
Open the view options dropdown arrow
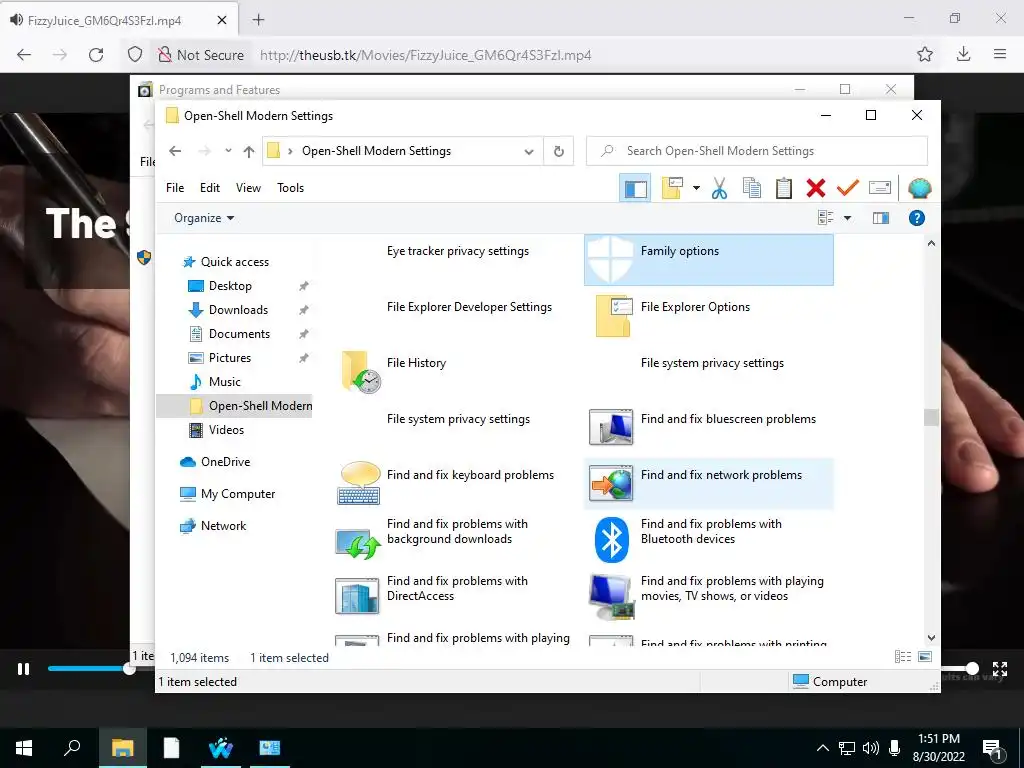coord(848,218)
